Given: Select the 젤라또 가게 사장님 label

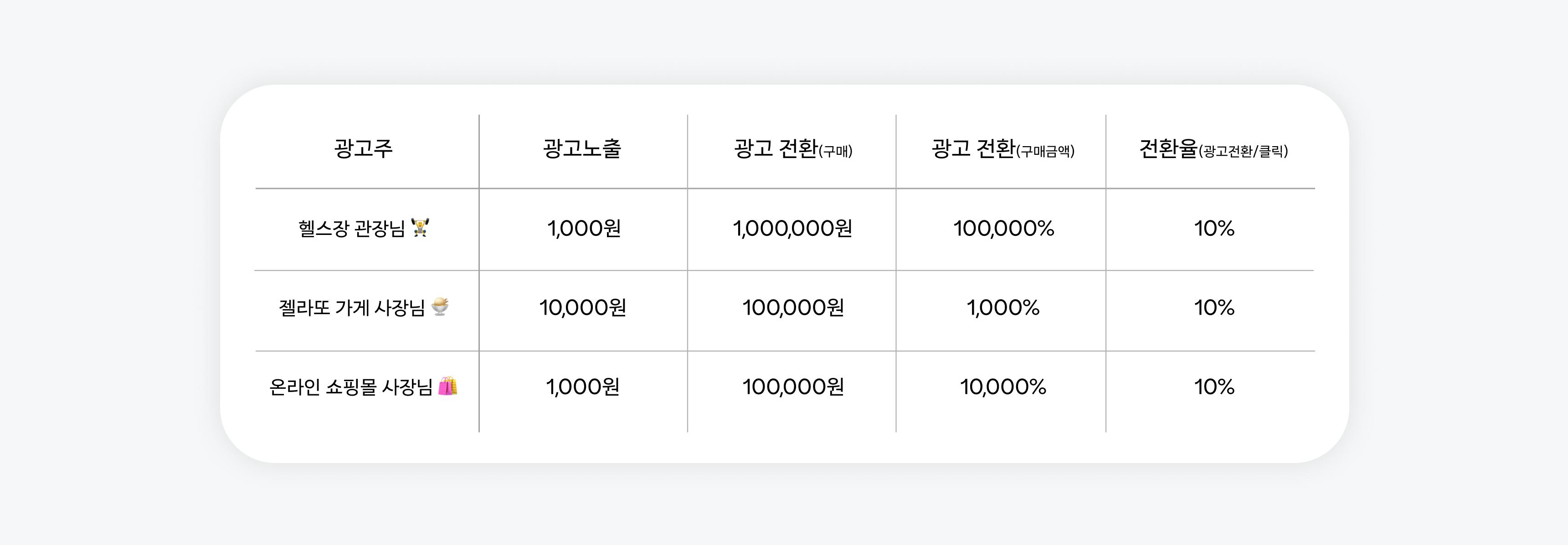Looking at the screenshot, I should [351, 308].
